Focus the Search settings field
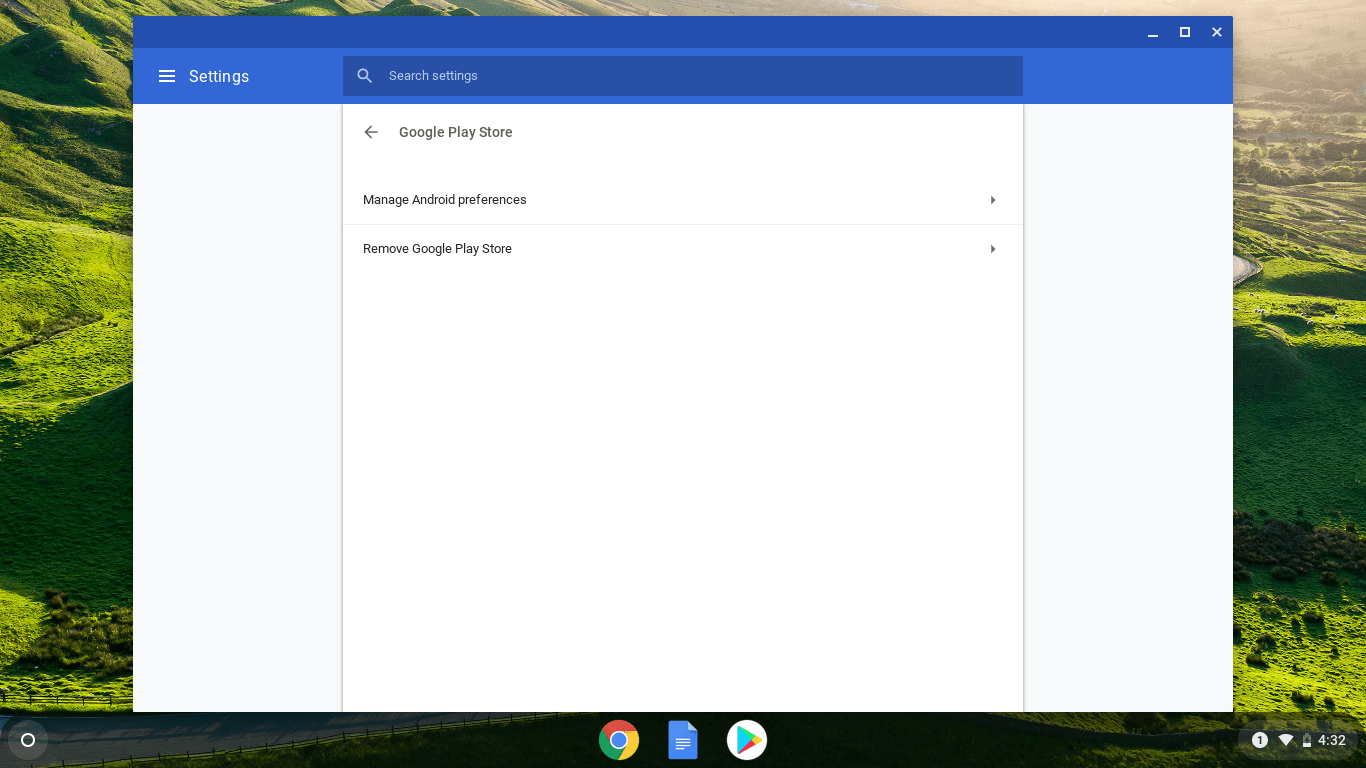1366x768 pixels. point(683,76)
